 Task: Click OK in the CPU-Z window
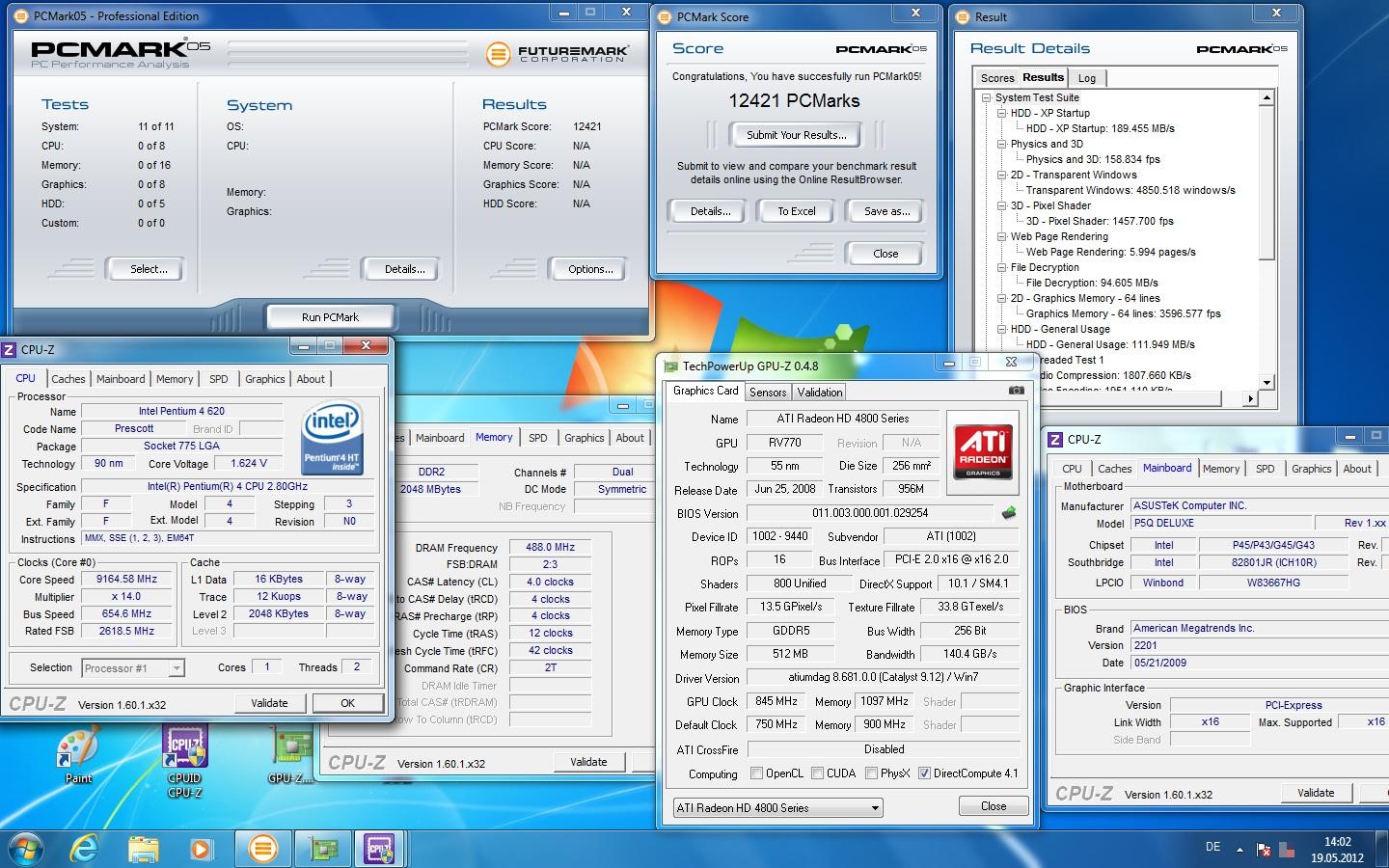point(348,703)
